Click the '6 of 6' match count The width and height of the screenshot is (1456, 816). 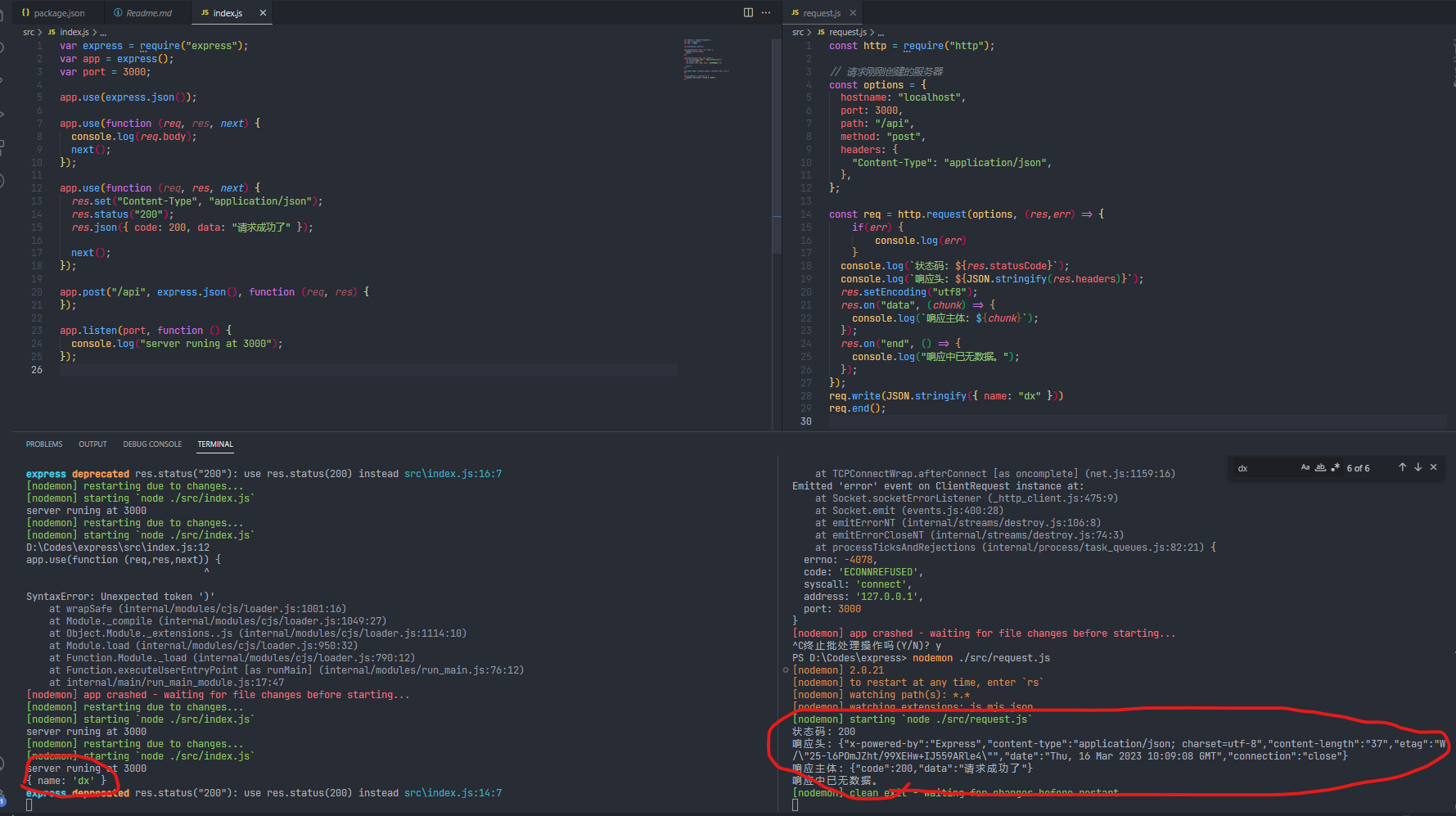1358,468
